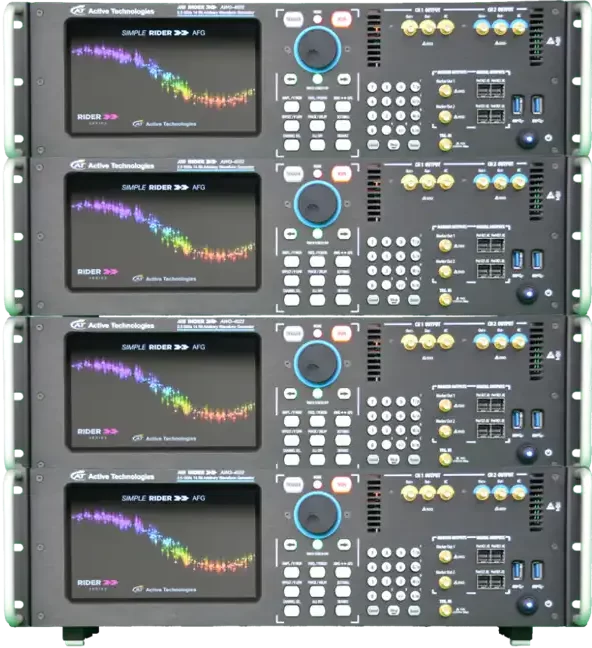
Task: Click the Active Technologies logo on the top unit
Action: point(112,11)
